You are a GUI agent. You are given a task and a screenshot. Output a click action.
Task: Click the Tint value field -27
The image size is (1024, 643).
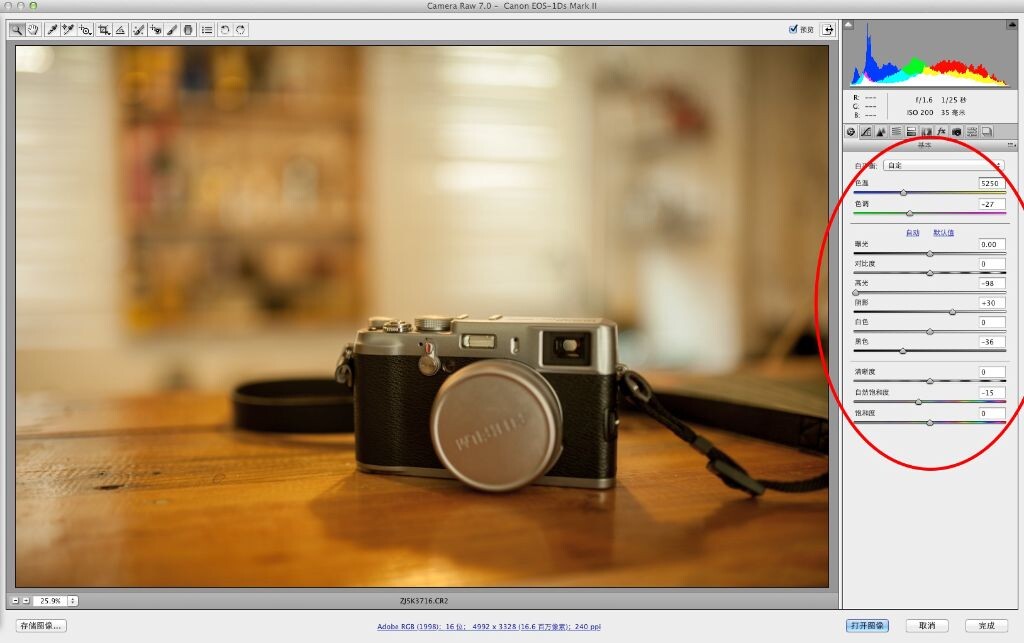(991, 204)
